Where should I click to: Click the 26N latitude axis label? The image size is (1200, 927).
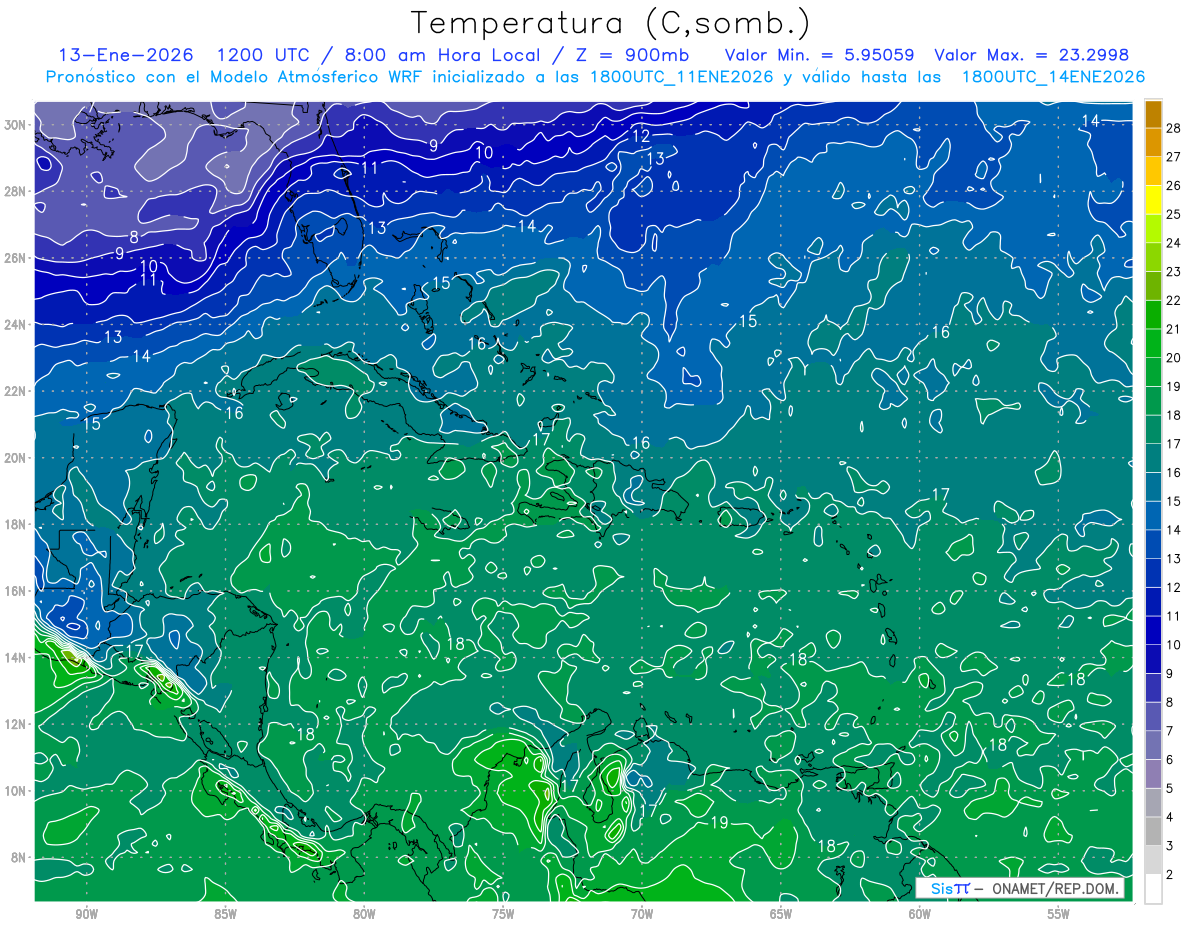17,258
